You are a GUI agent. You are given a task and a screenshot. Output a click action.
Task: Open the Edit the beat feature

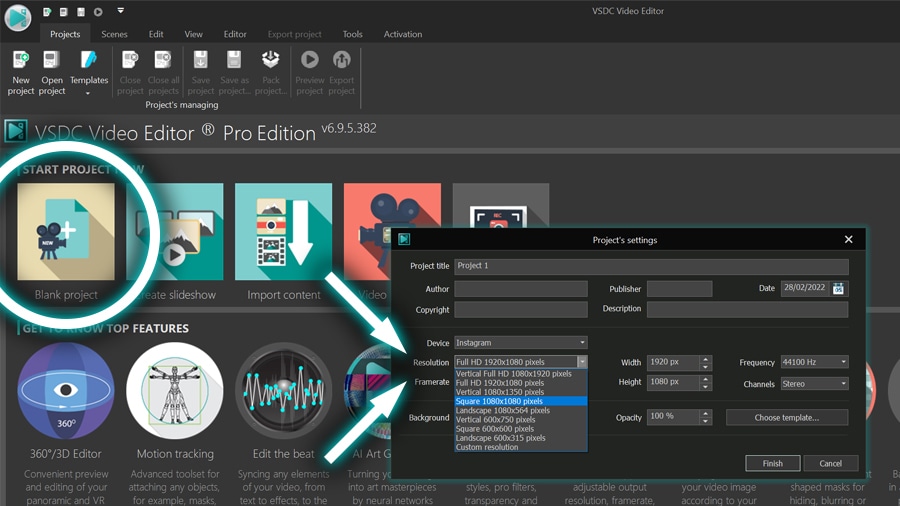click(284, 391)
